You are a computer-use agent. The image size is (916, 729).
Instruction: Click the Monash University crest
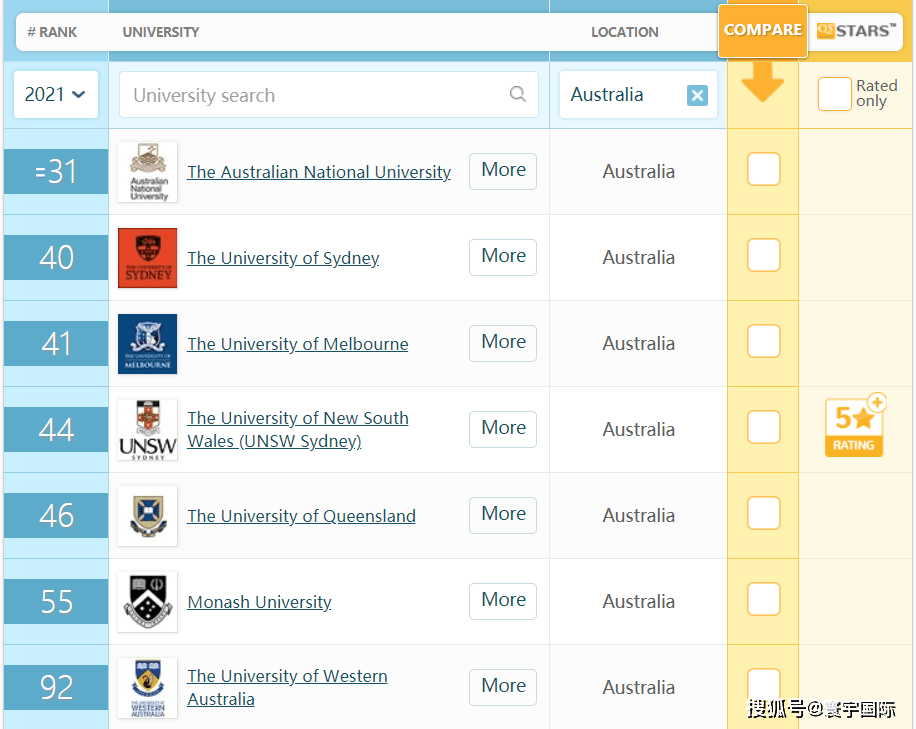pyautogui.click(x=147, y=602)
